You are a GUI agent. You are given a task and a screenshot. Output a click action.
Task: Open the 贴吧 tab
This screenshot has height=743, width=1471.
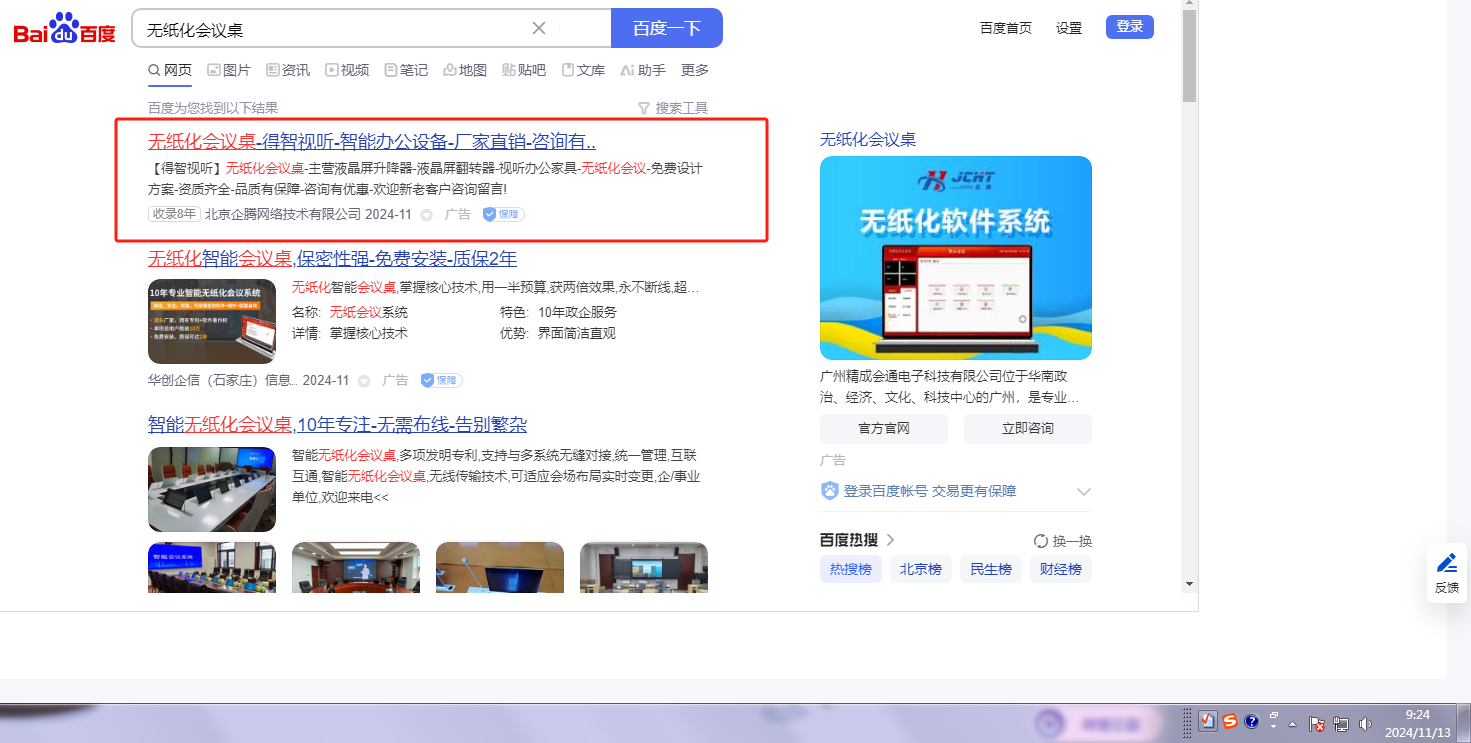524,70
